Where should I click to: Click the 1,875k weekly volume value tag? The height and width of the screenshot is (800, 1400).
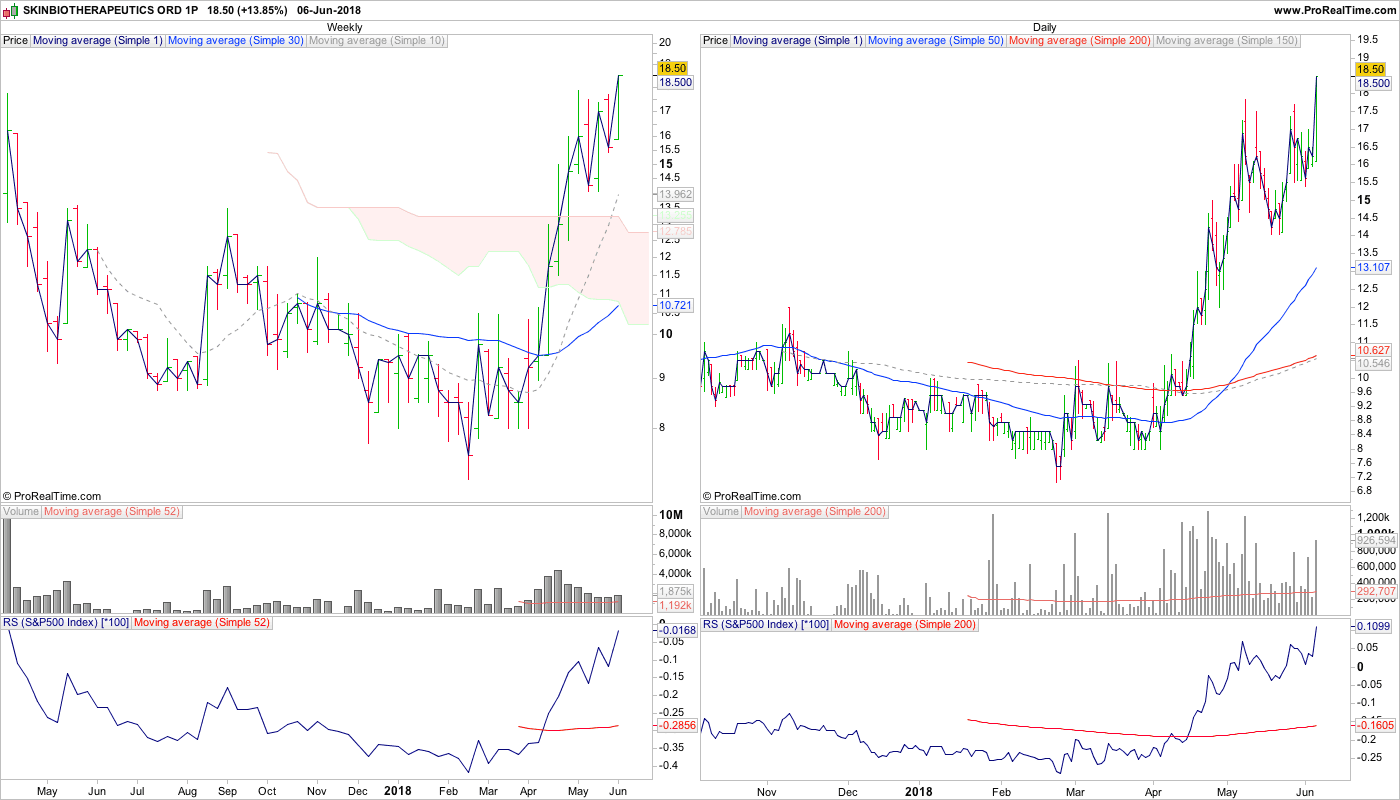pyautogui.click(x=675, y=591)
